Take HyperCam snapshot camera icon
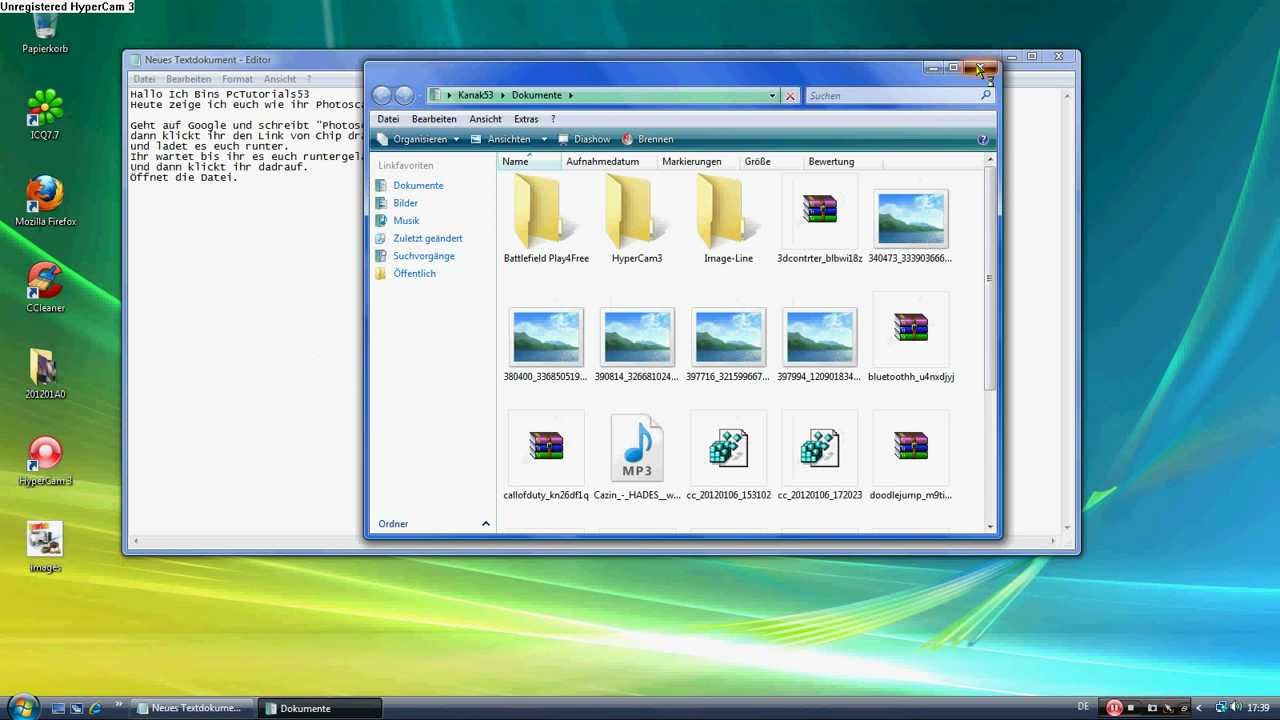The image size is (1280, 720). 1151,708
